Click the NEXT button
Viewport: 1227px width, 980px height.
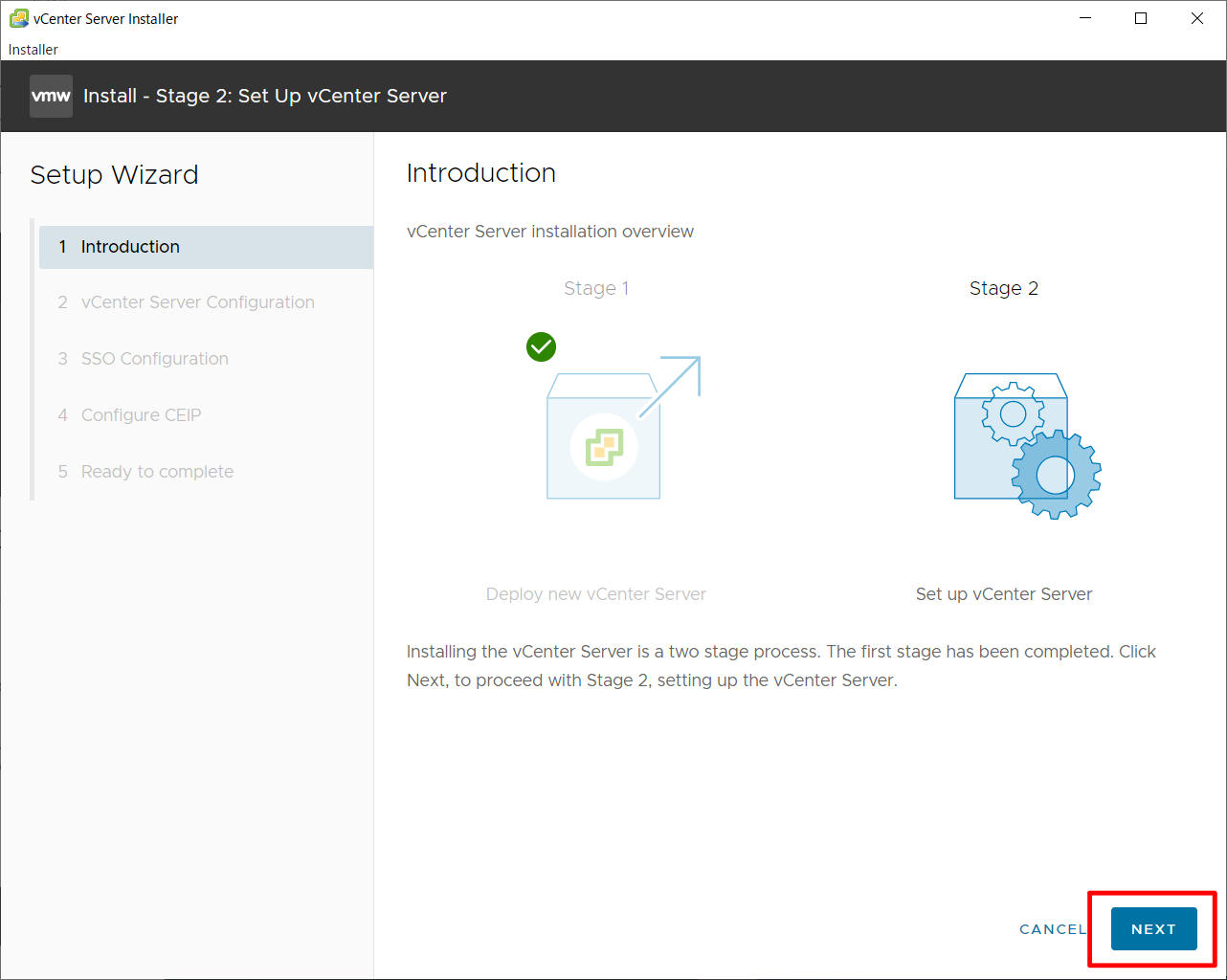(1153, 928)
